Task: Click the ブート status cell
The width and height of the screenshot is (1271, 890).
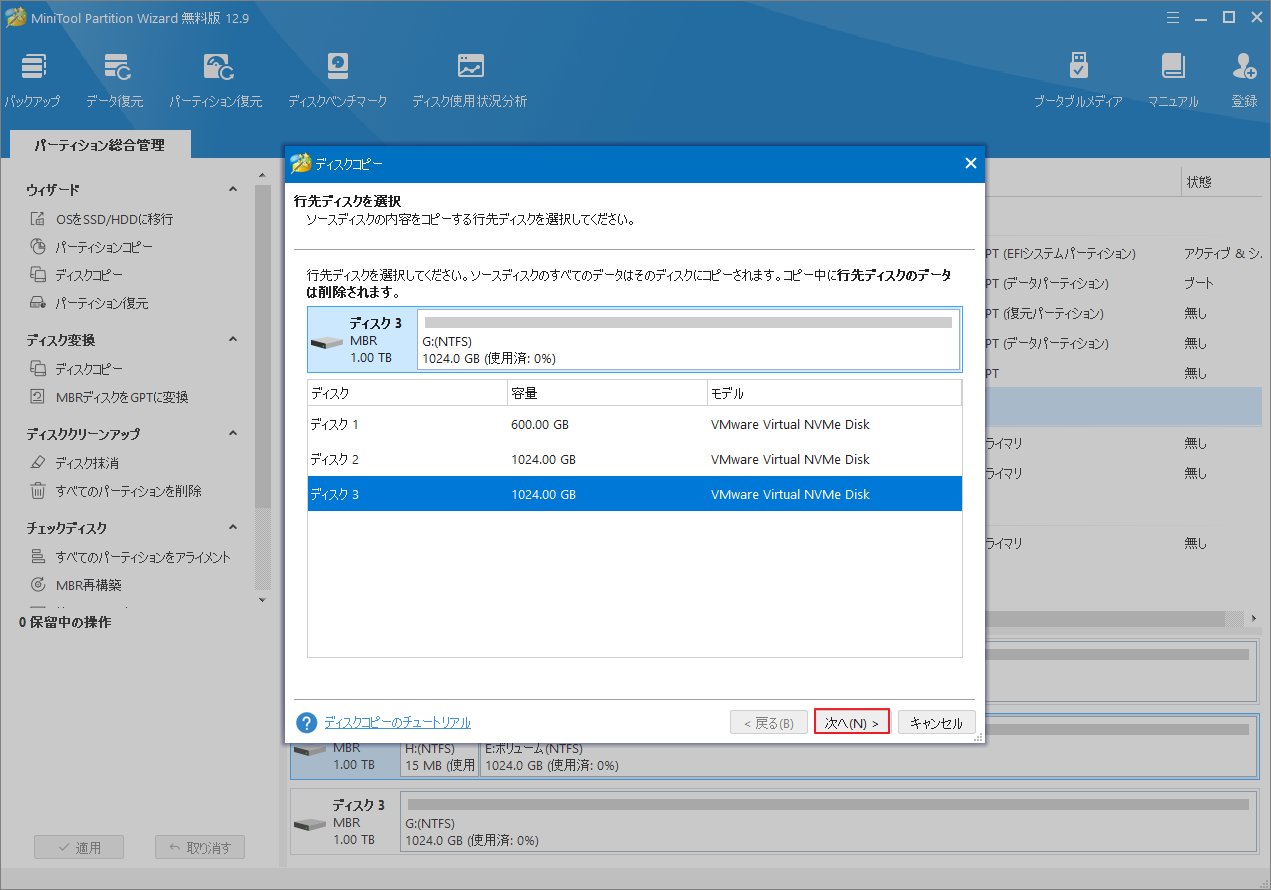Action: click(x=1199, y=283)
